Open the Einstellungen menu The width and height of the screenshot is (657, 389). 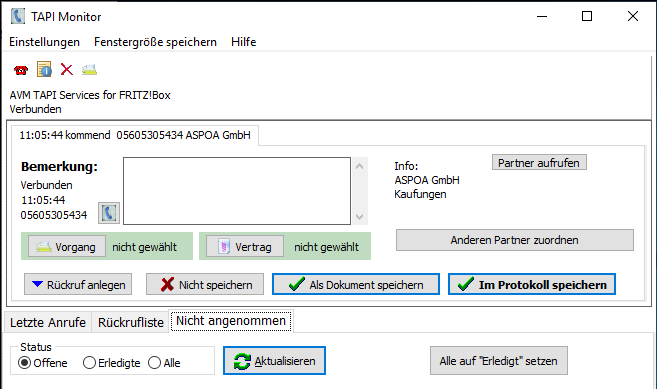pyautogui.click(x=44, y=42)
